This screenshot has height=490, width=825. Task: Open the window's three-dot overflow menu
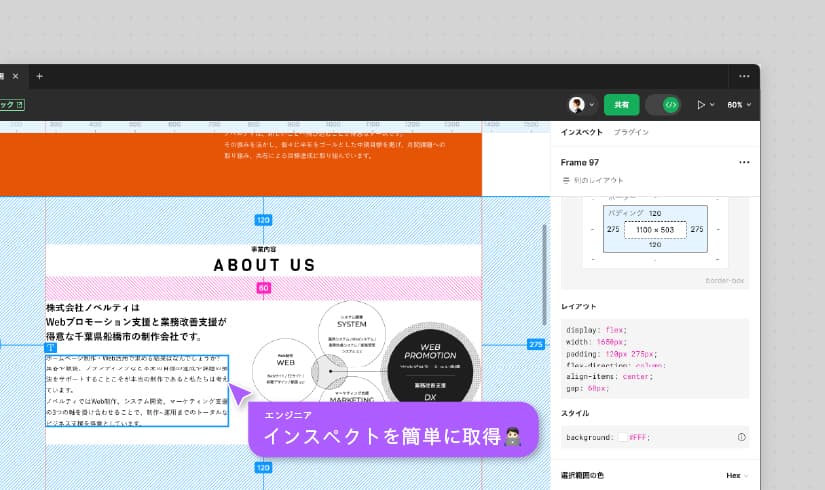(744, 76)
